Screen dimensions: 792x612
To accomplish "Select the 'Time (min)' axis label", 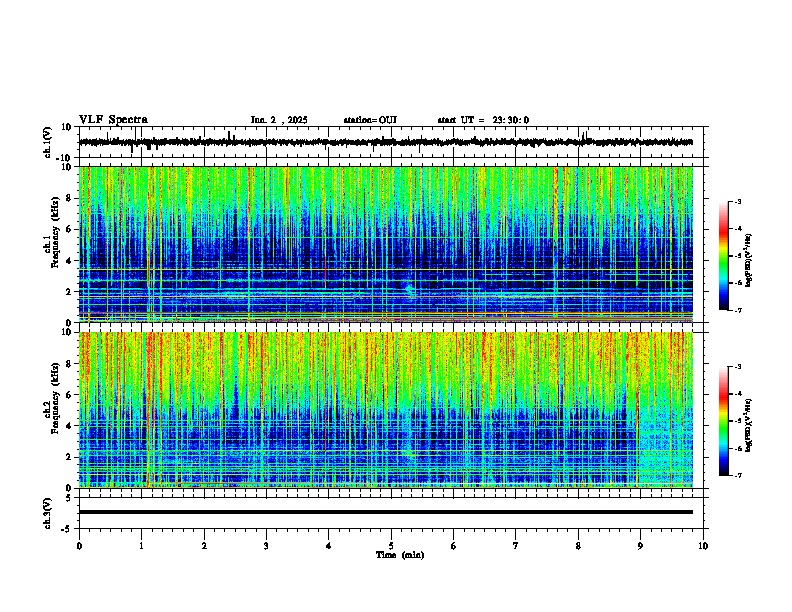I will coord(400,555).
